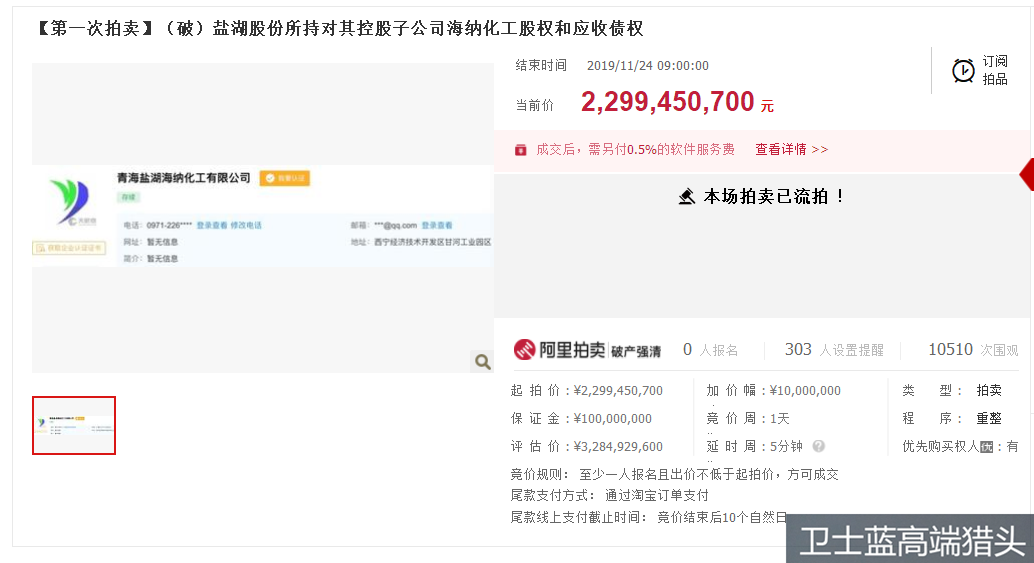Click 竞价周期 1天 entry
Image resolution: width=1034 pixels, height=563 pixels.
pyautogui.click(x=748, y=419)
